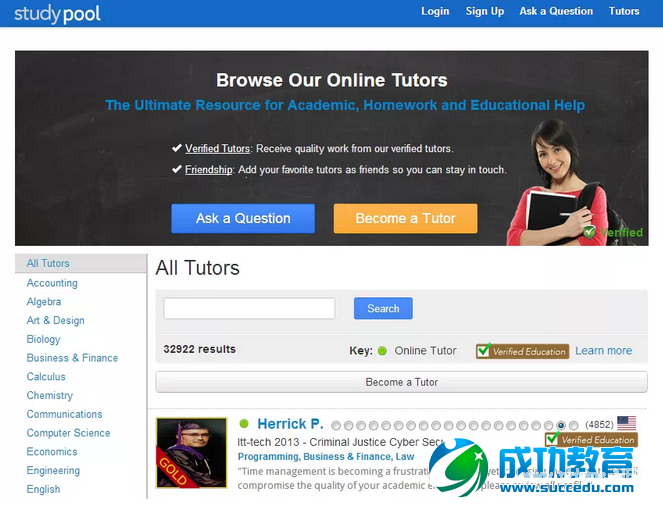Viewport: 663px width, 511px height.
Task: Focus the tutor search text field
Action: (x=249, y=309)
